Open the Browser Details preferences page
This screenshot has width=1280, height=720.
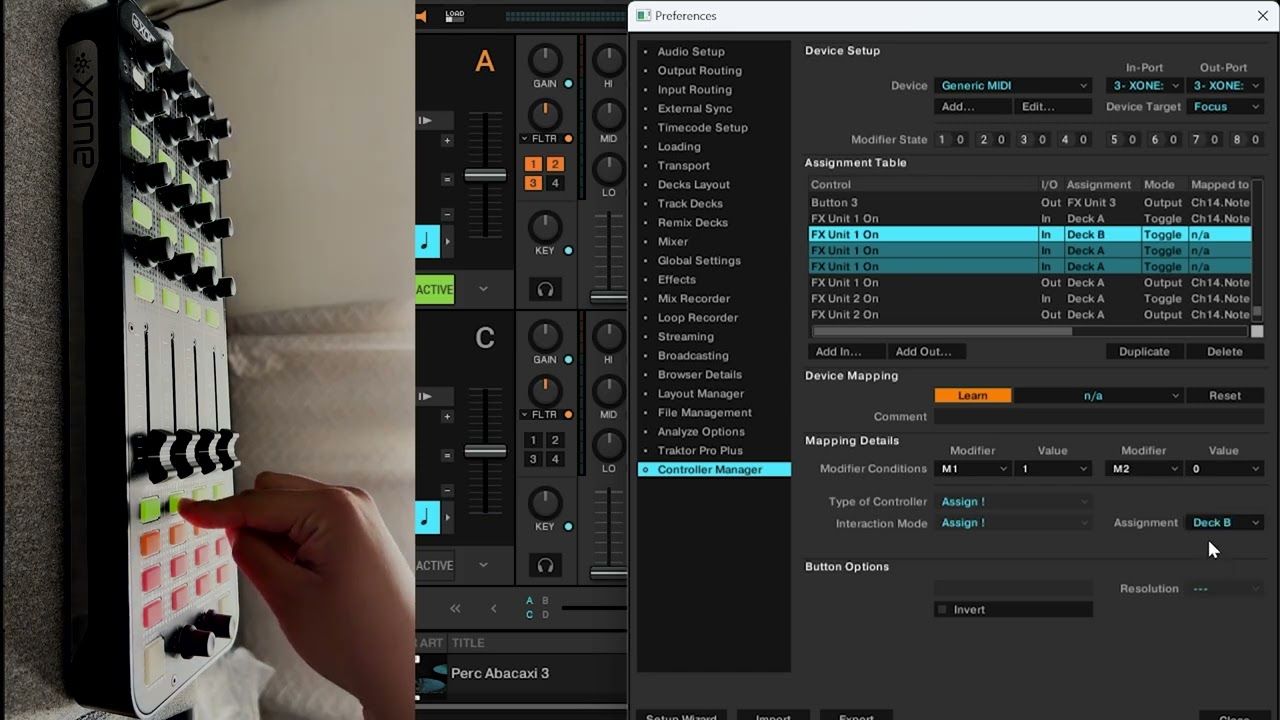tap(700, 375)
